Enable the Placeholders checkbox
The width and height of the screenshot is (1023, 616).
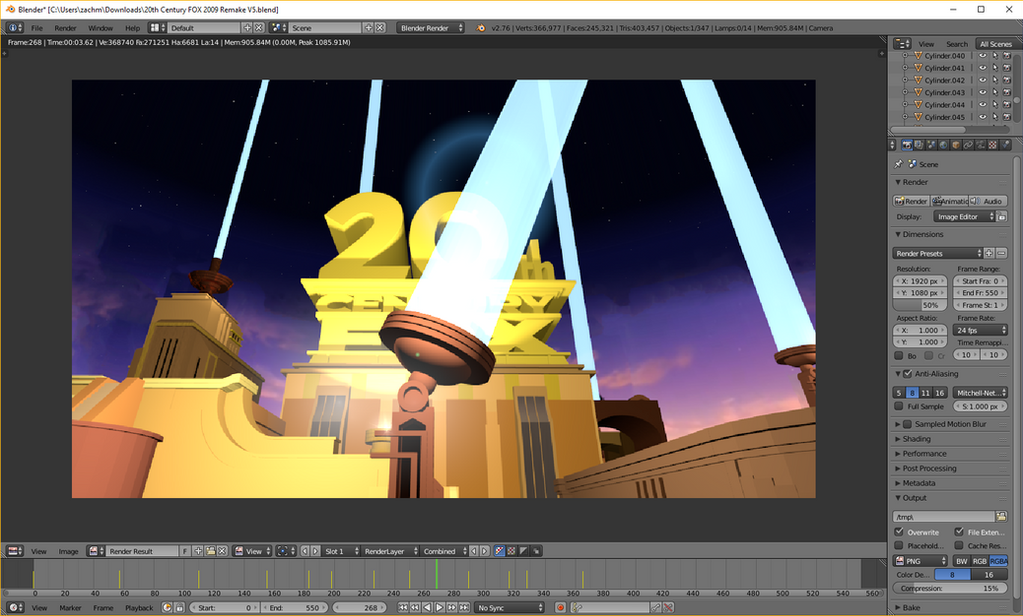pos(899,545)
